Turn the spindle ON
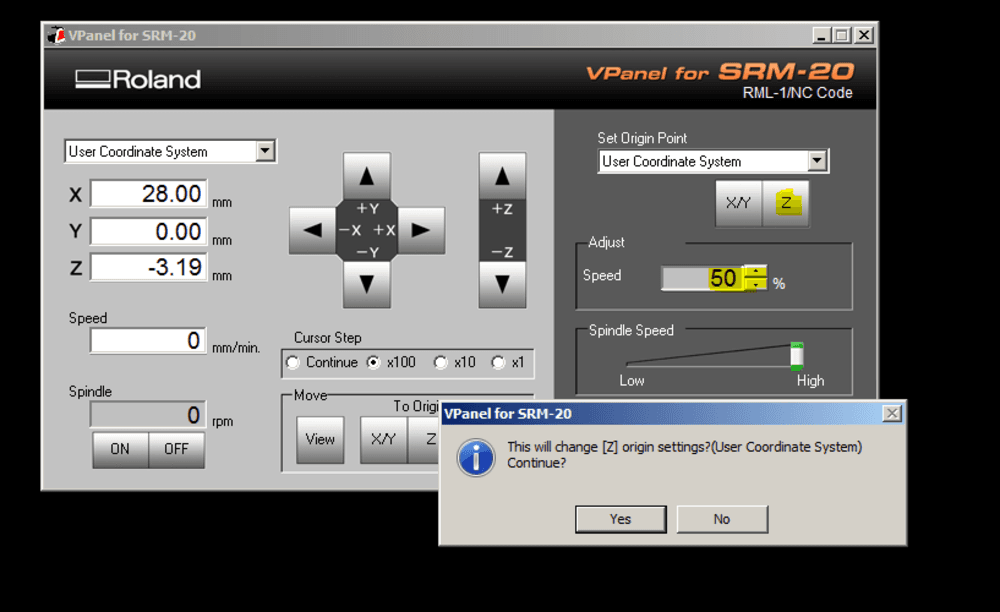 coord(120,449)
